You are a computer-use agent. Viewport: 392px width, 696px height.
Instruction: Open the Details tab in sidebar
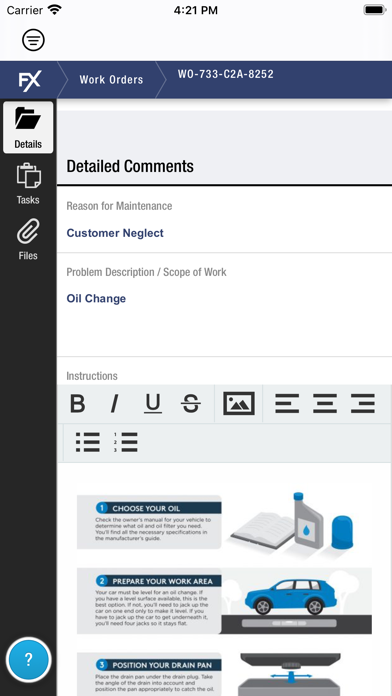coord(28,127)
